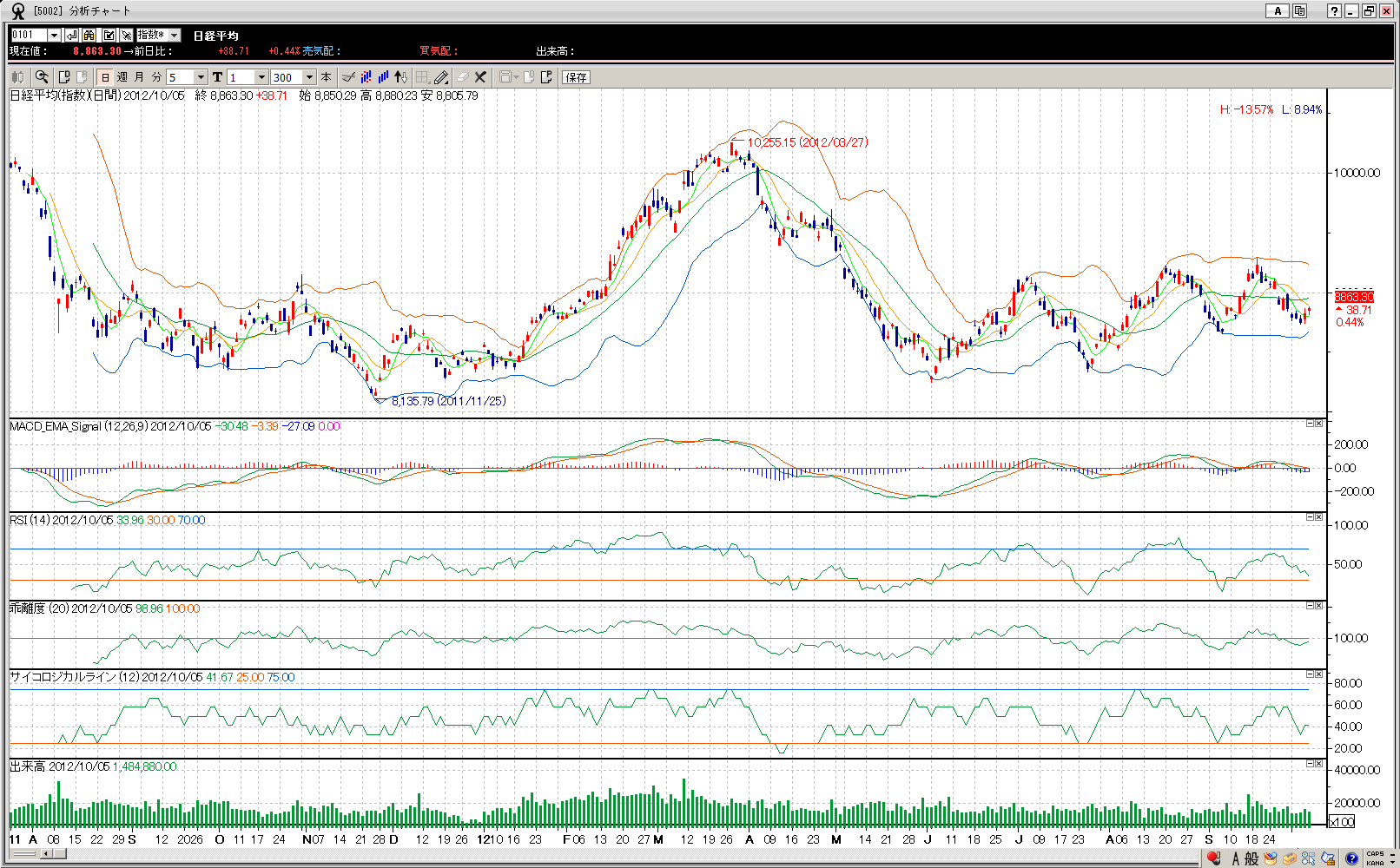Expand the 指数 category dropdown
Viewport: 1400px width, 868px height.
point(174,36)
